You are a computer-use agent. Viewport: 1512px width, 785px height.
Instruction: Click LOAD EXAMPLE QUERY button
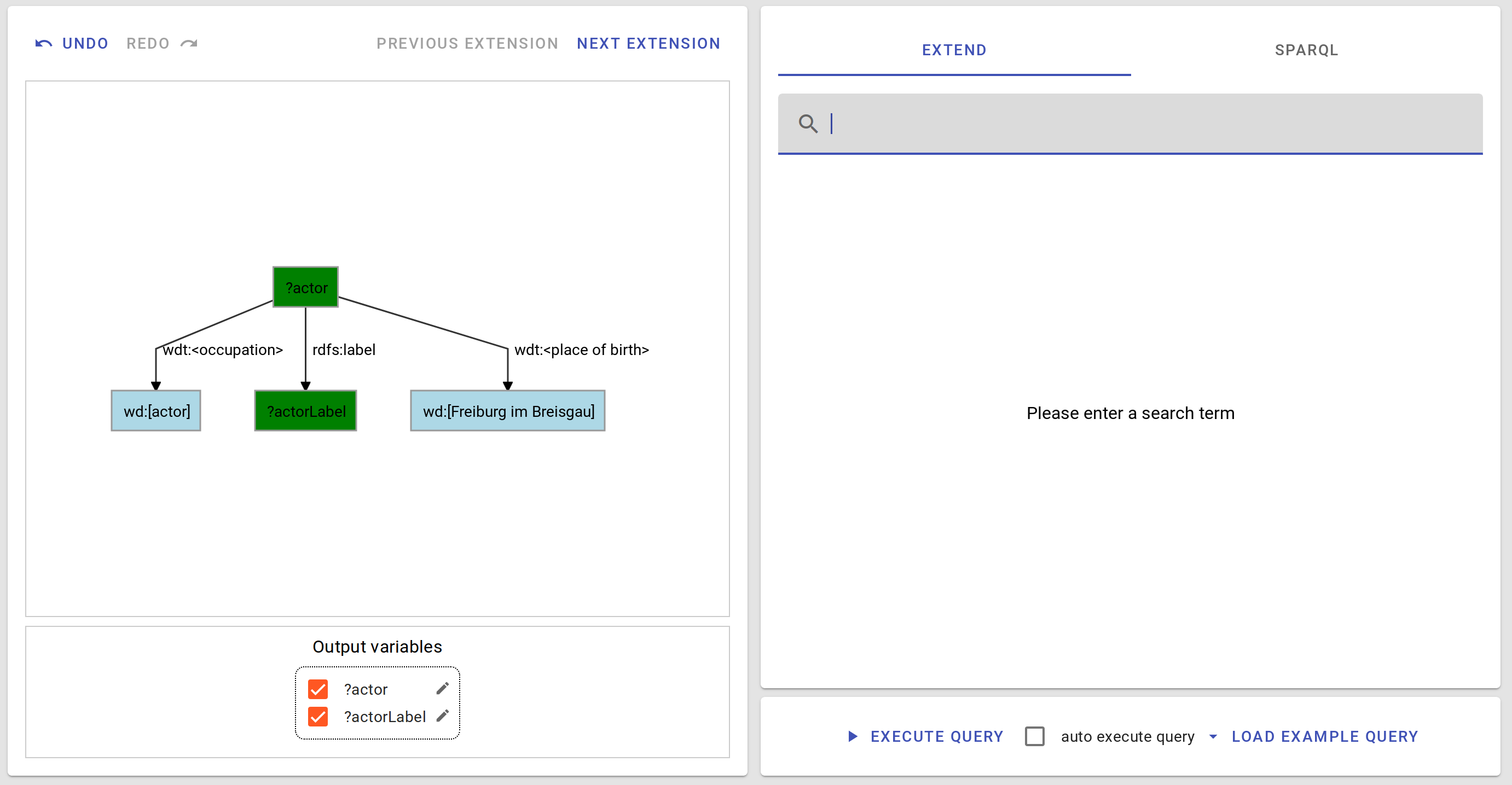click(x=1325, y=736)
